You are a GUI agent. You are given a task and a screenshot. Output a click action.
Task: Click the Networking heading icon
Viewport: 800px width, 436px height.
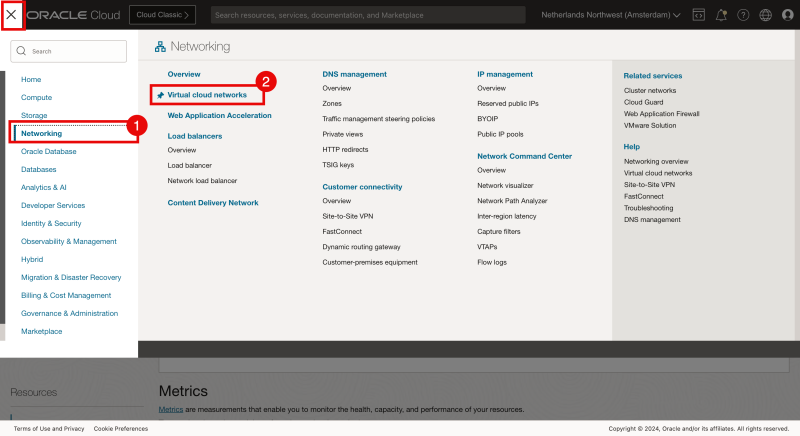[x=159, y=47]
